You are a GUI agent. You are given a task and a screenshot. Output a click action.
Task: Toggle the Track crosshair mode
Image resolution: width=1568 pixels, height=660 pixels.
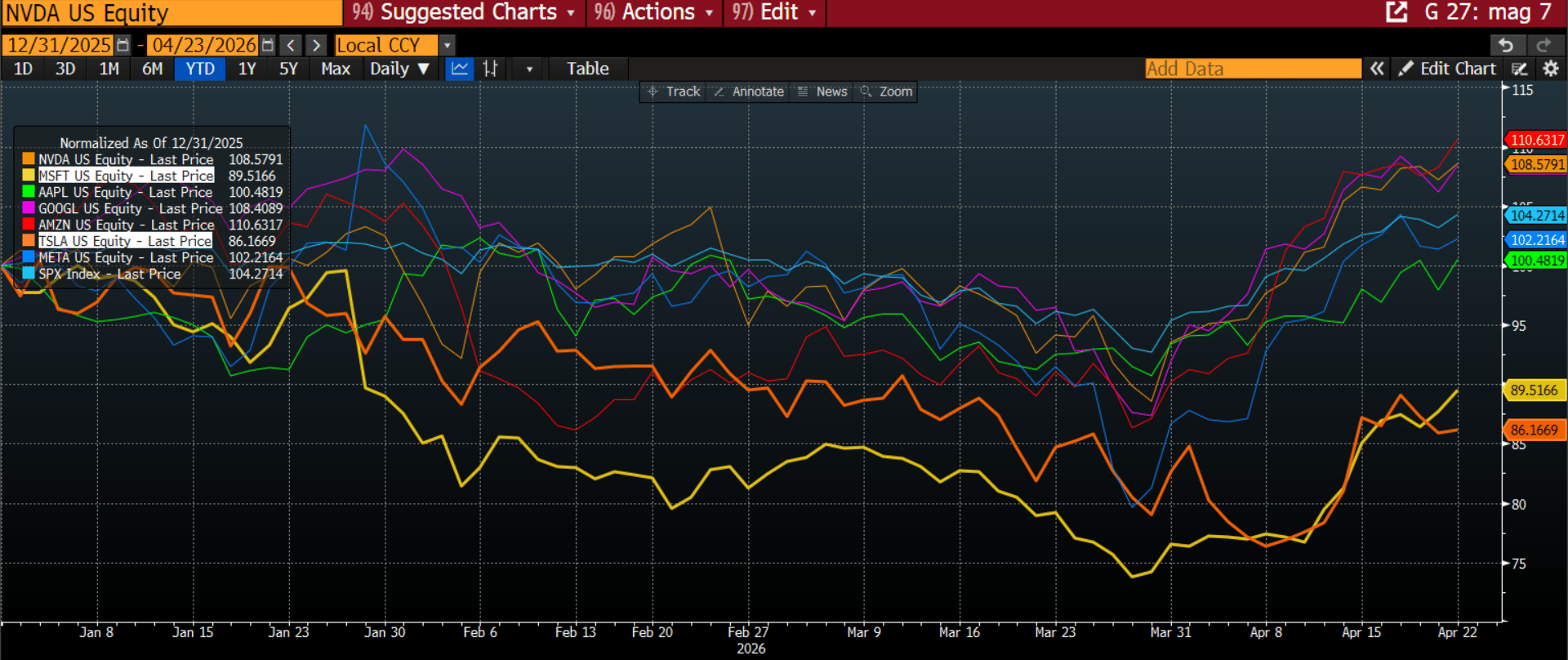point(675,91)
